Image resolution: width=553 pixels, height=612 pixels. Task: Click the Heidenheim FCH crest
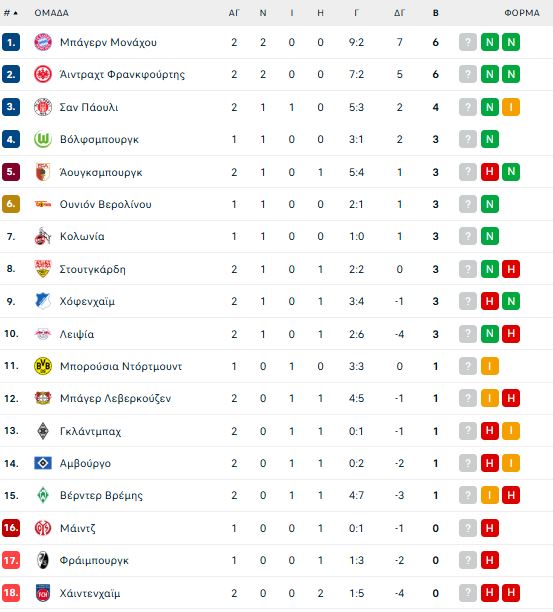pyautogui.click(x=43, y=593)
